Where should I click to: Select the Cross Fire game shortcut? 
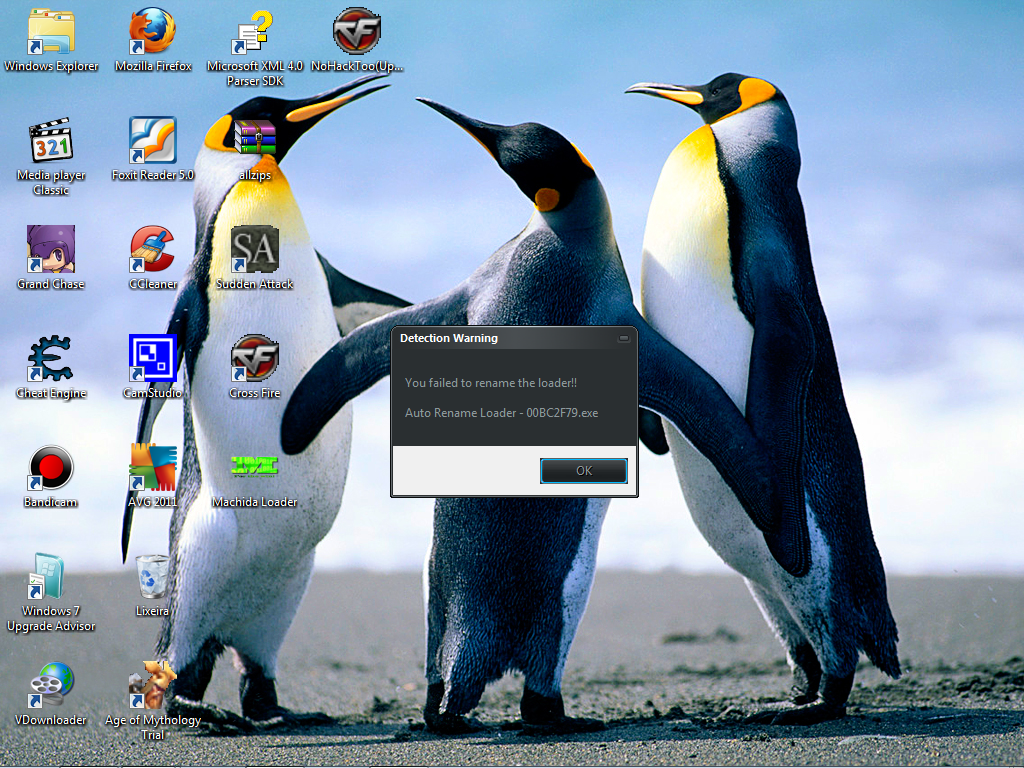tap(255, 359)
